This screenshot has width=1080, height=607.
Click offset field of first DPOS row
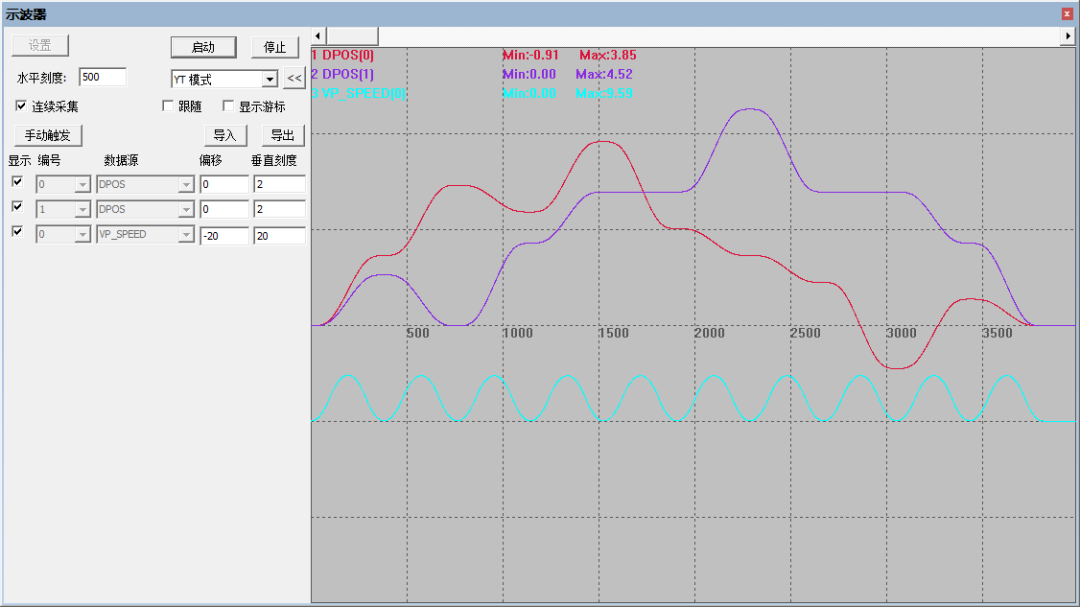click(224, 185)
